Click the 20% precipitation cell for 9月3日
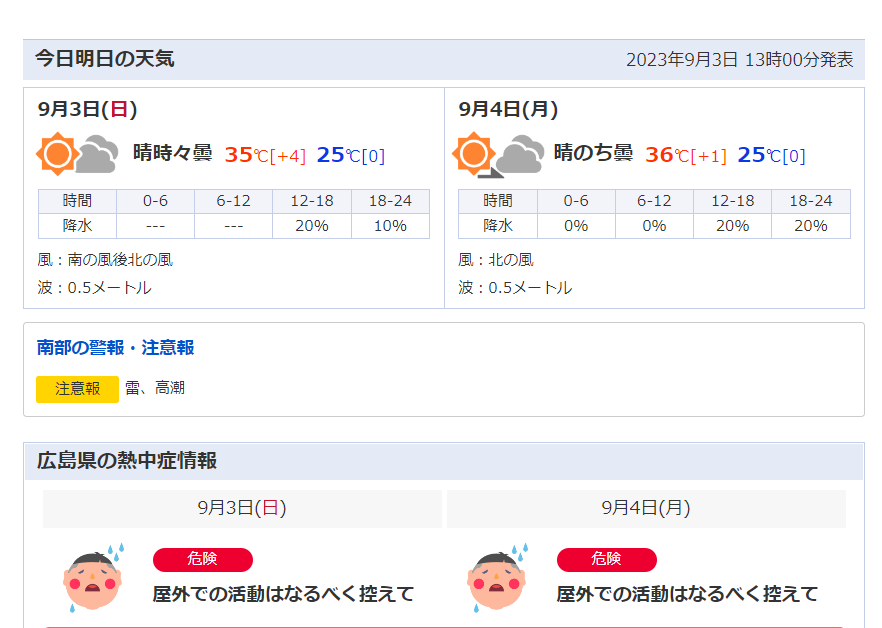 (312, 226)
